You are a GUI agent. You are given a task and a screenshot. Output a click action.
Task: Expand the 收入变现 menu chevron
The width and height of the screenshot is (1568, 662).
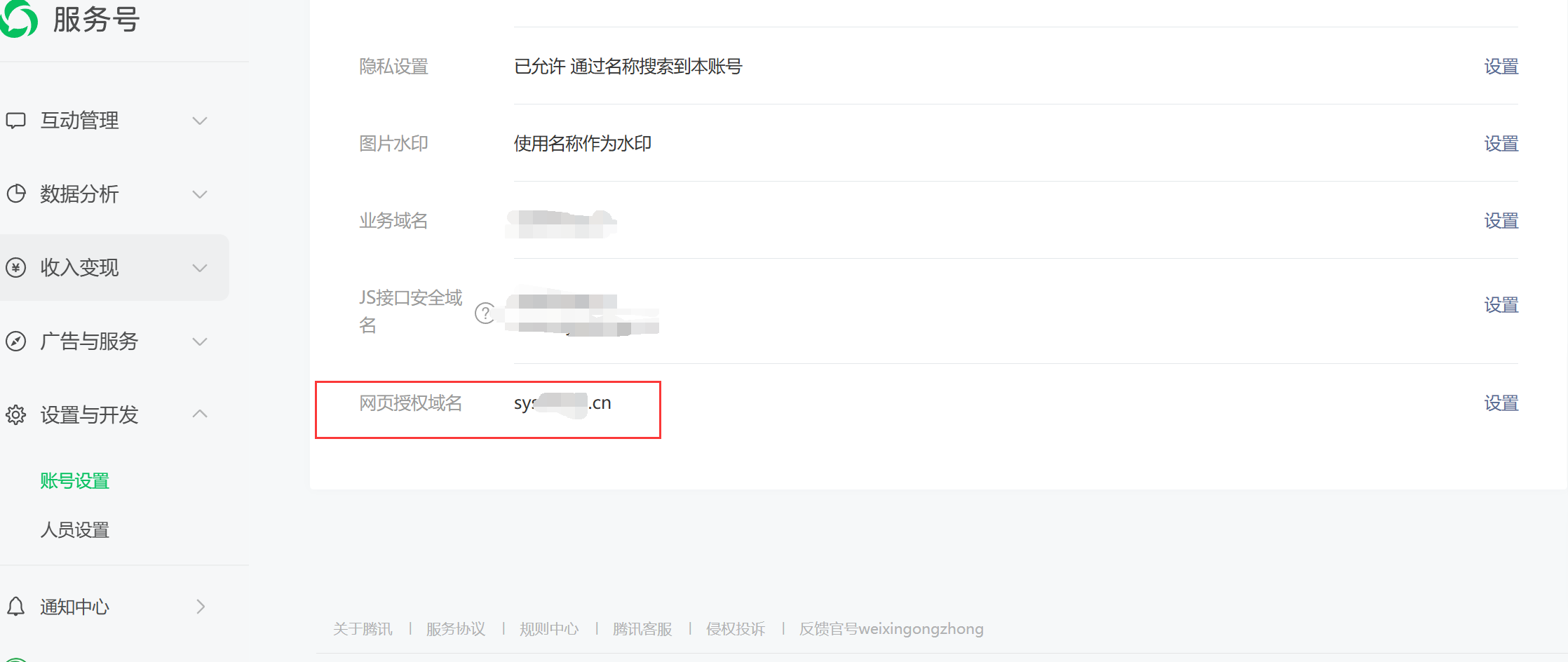tap(200, 268)
